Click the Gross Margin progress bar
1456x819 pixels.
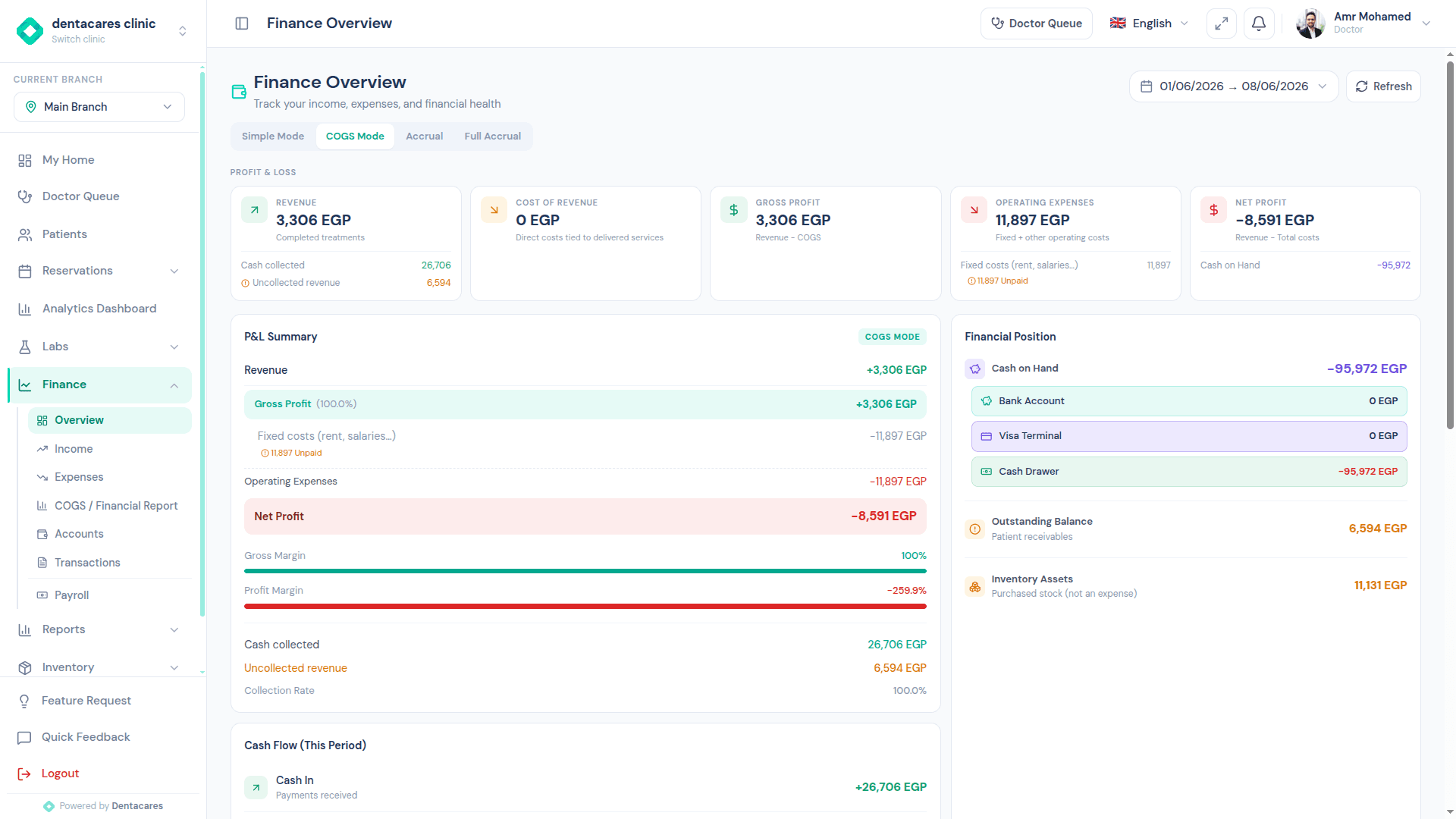(585, 571)
